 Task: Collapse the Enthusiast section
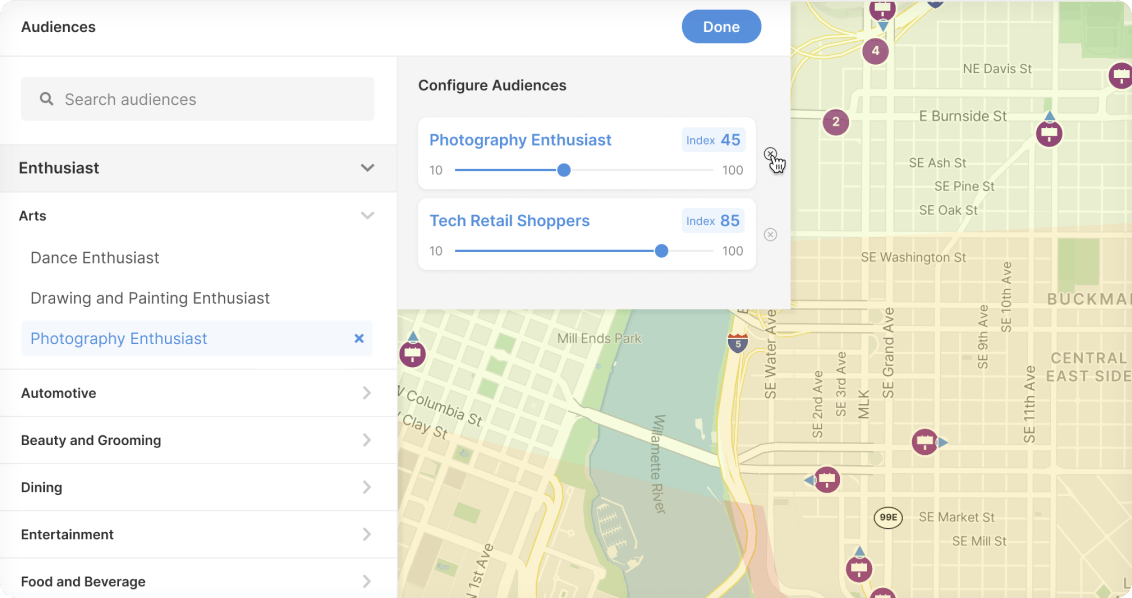click(367, 168)
